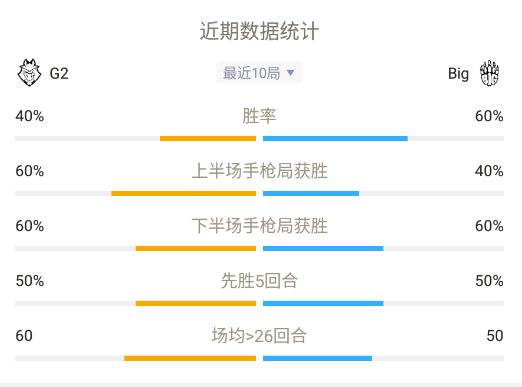Click the 场均>26回合 stat label

259,336
